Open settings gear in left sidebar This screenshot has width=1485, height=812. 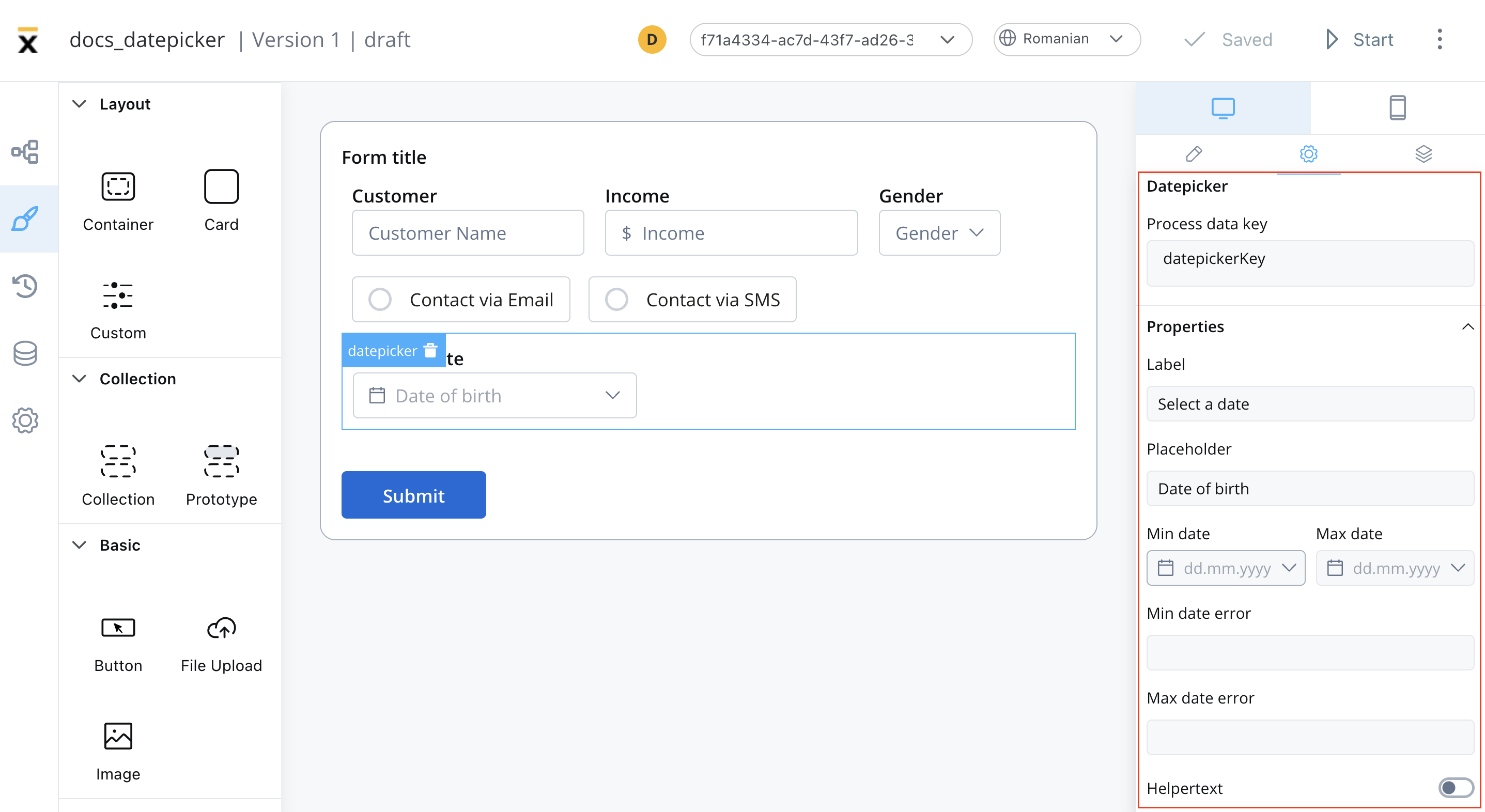pyautogui.click(x=25, y=420)
